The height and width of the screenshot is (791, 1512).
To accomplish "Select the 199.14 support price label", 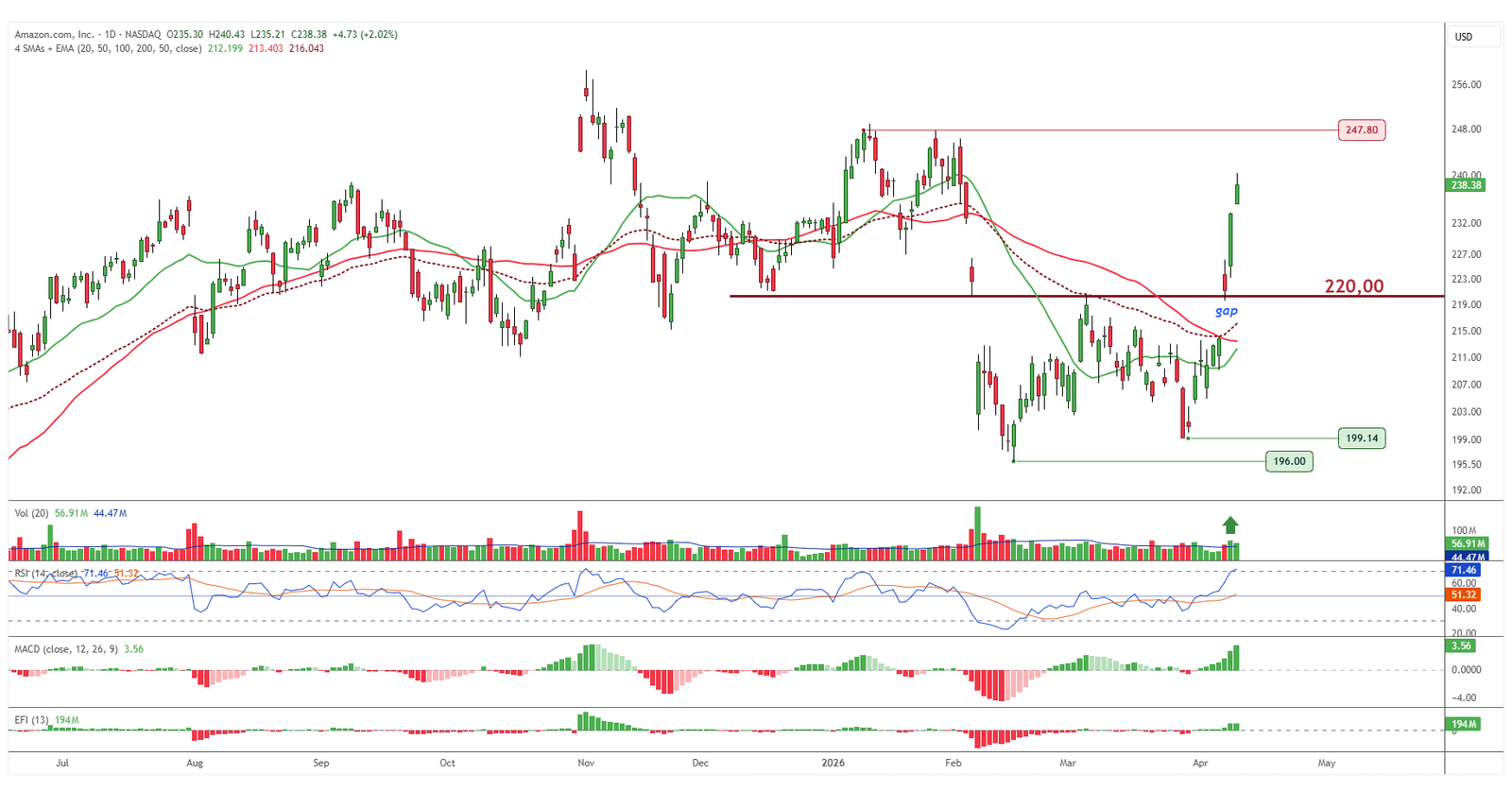I will 1362,438.
